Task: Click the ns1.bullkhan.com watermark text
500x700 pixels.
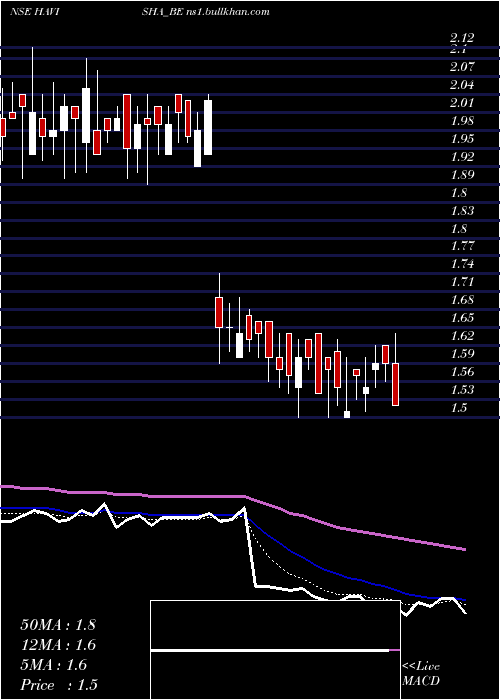Action: (x=227, y=12)
